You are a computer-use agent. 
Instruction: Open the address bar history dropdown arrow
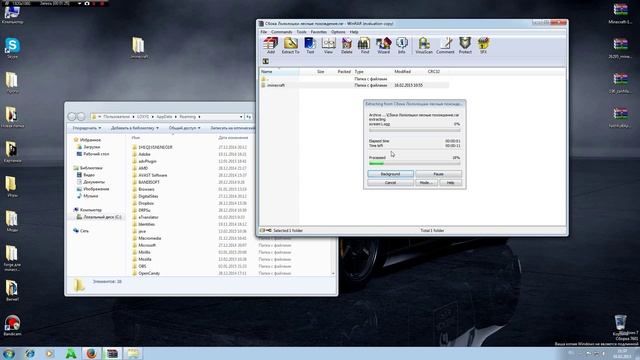[241, 117]
